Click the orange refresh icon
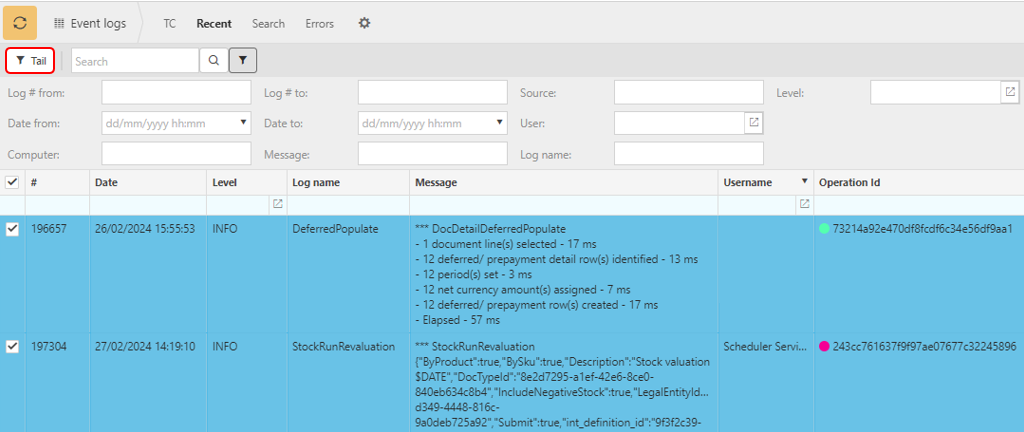The image size is (1024, 432). coord(20,23)
